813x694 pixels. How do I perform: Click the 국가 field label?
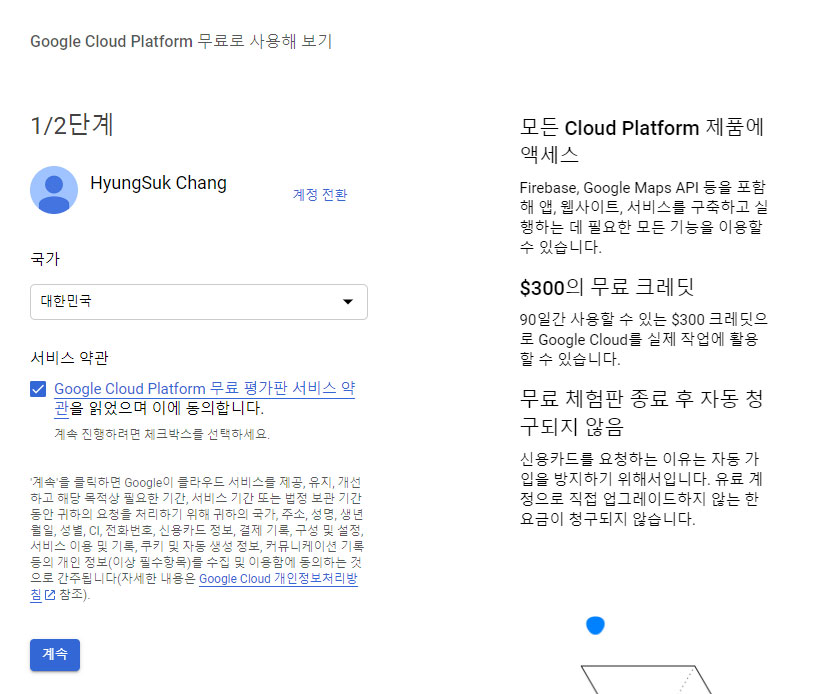(x=45, y=259)
